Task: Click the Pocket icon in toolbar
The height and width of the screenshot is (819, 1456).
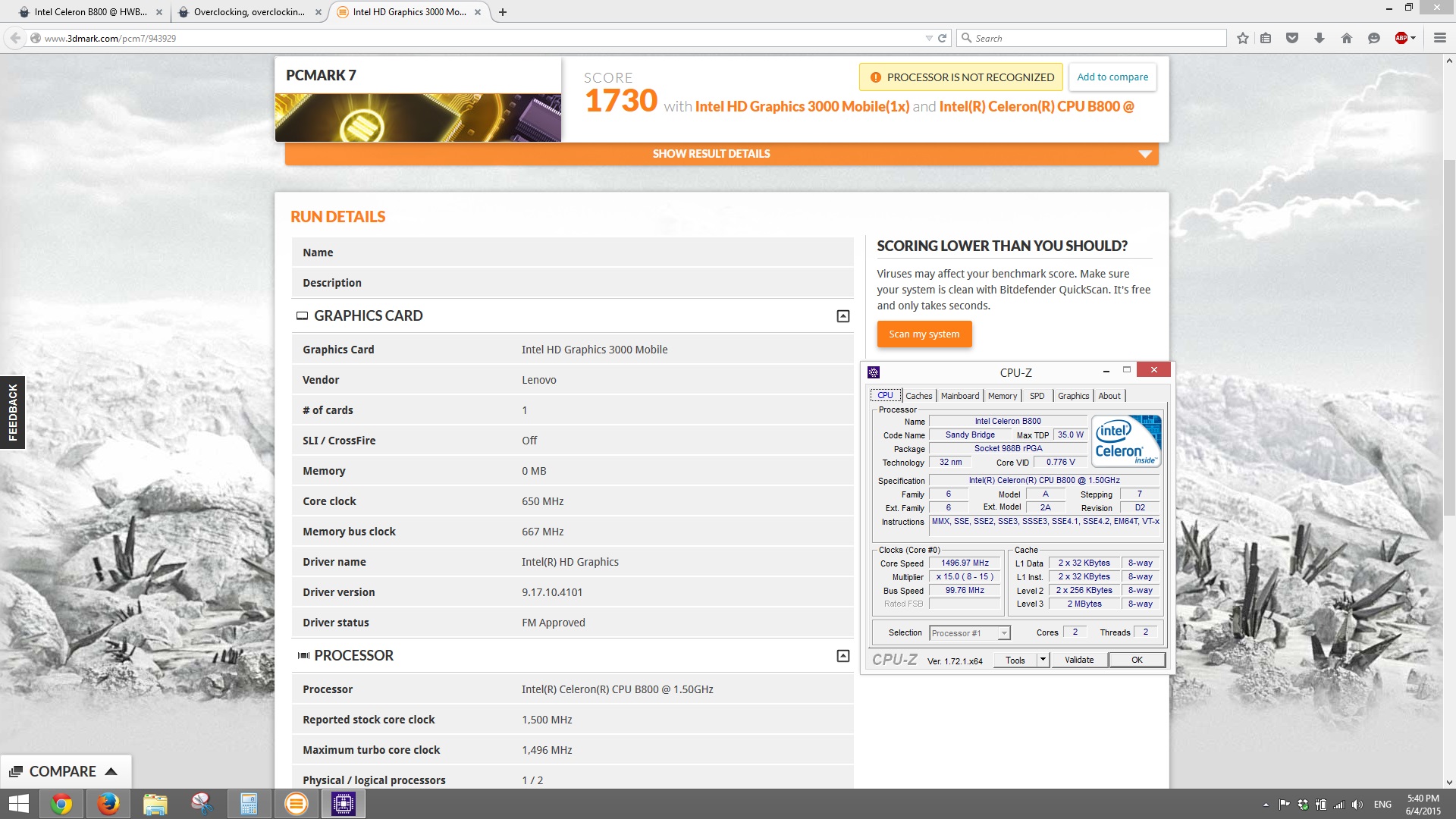Action: tap(1292, 38)
